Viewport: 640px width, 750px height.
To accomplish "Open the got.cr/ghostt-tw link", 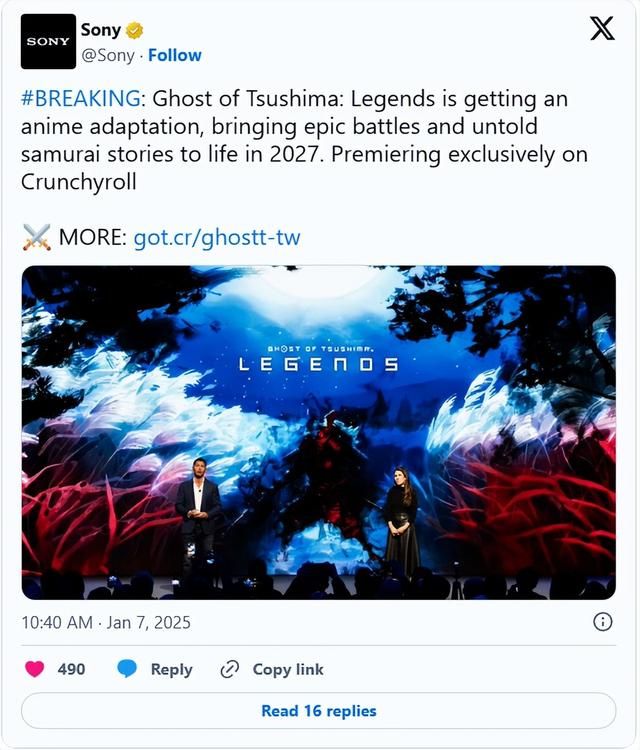I will 217,238.
